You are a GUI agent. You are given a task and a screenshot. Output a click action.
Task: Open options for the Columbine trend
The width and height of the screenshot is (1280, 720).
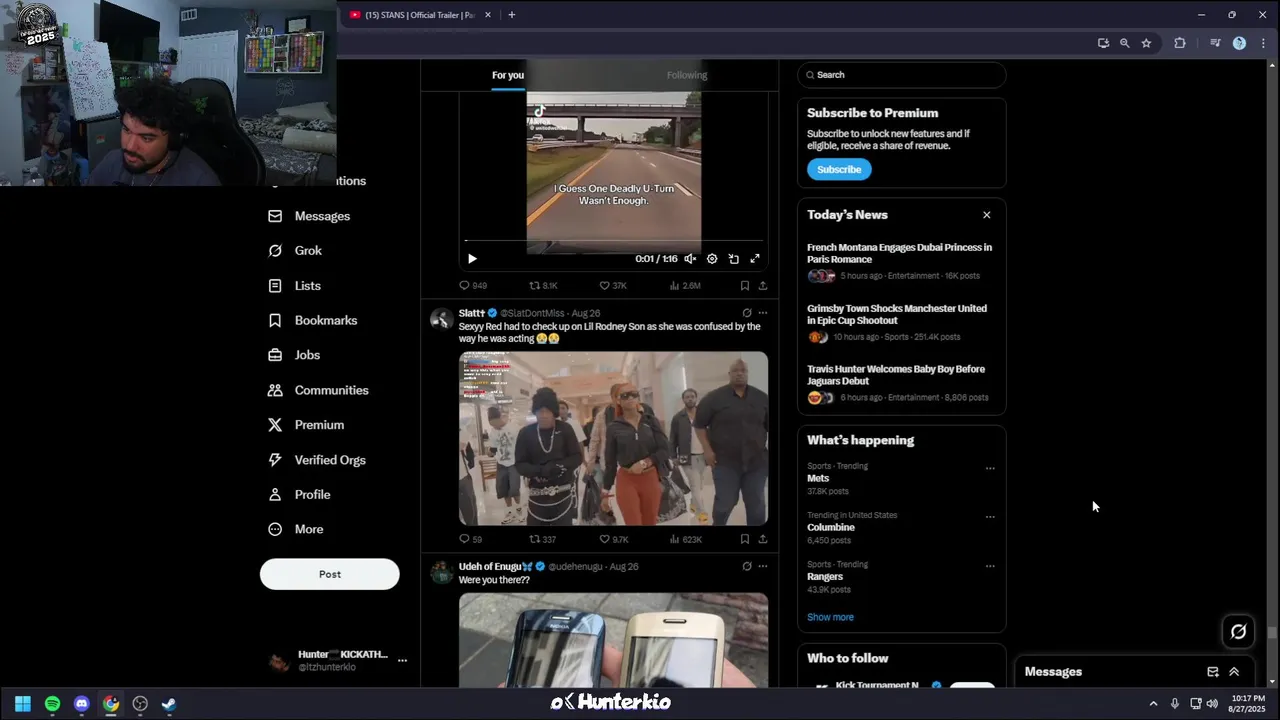click(990, 517)
